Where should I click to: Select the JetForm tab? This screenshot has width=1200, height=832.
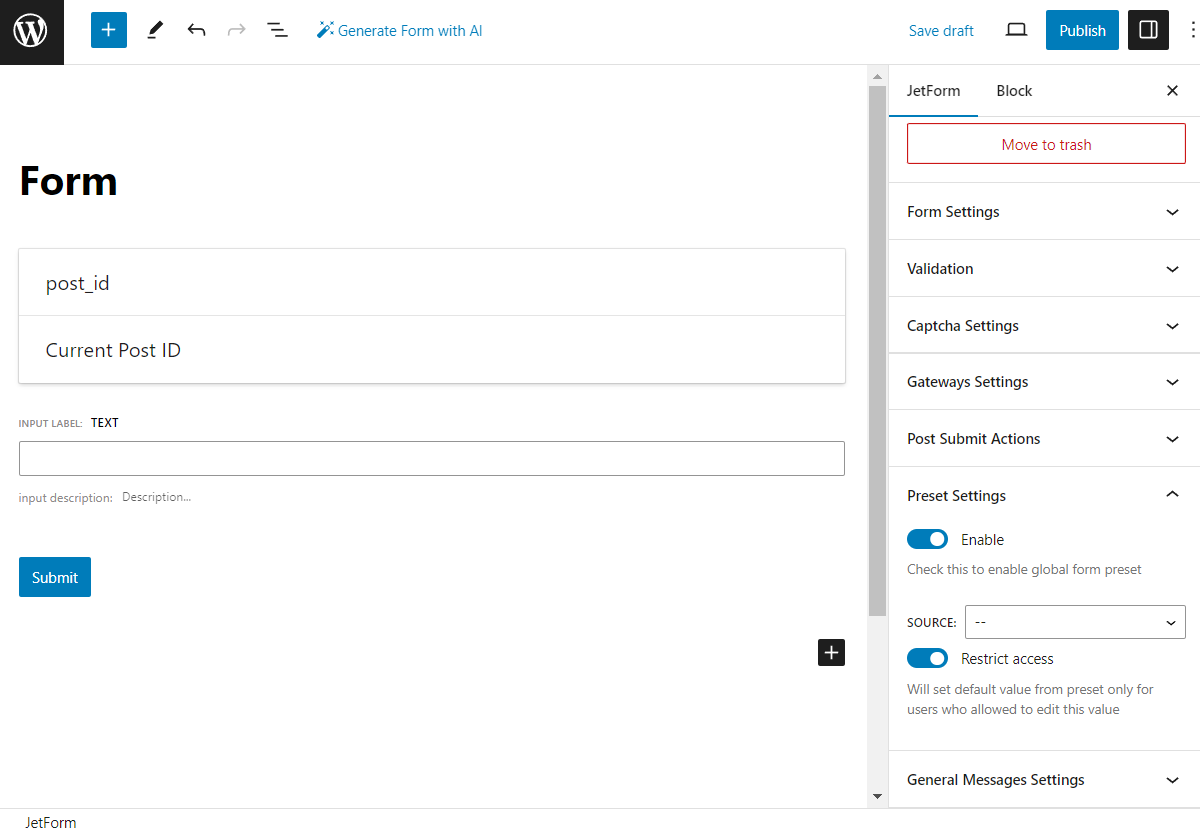[x=933, y=91]
